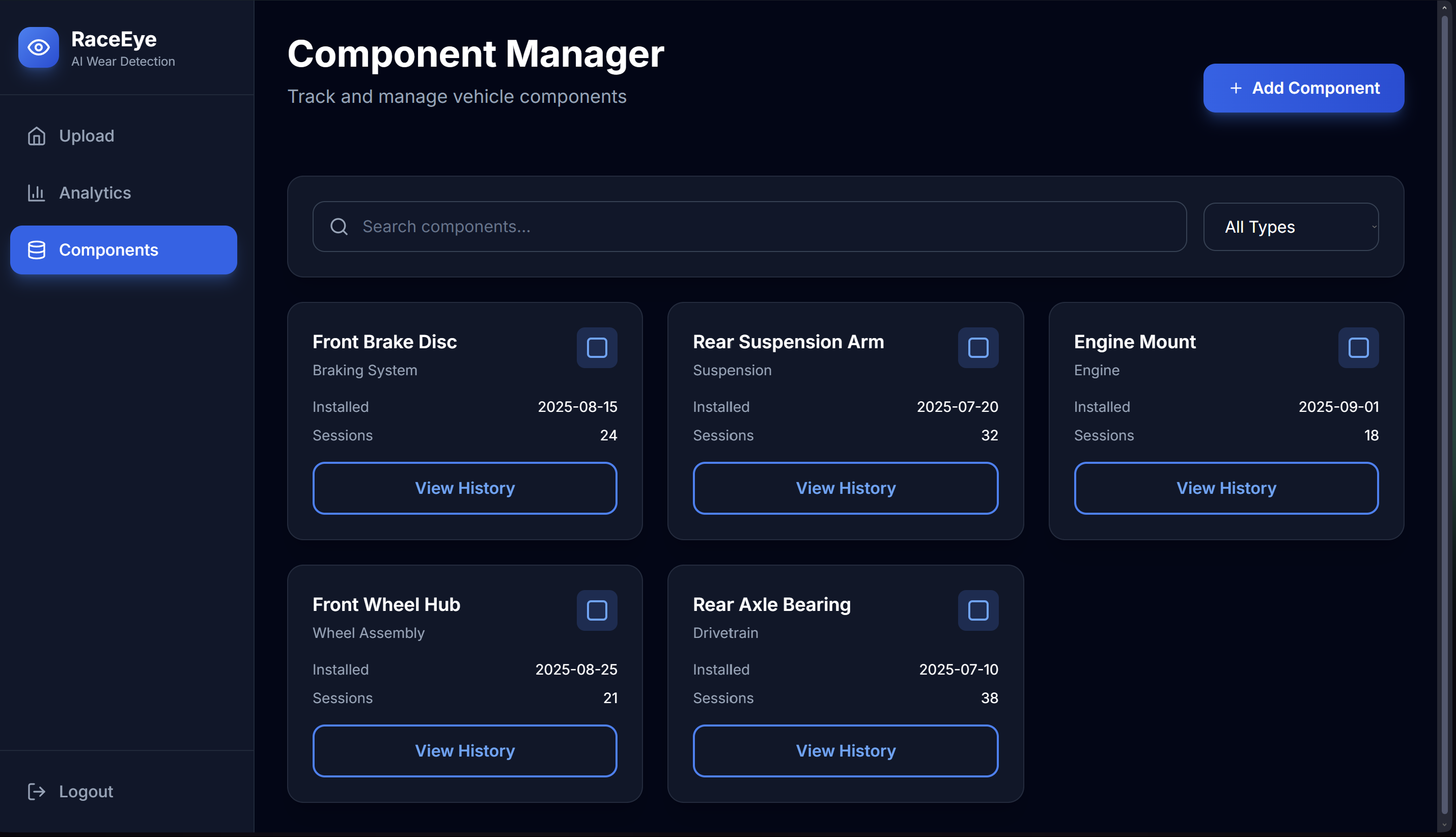Click the Logout arrow icon

pos(37,792)
